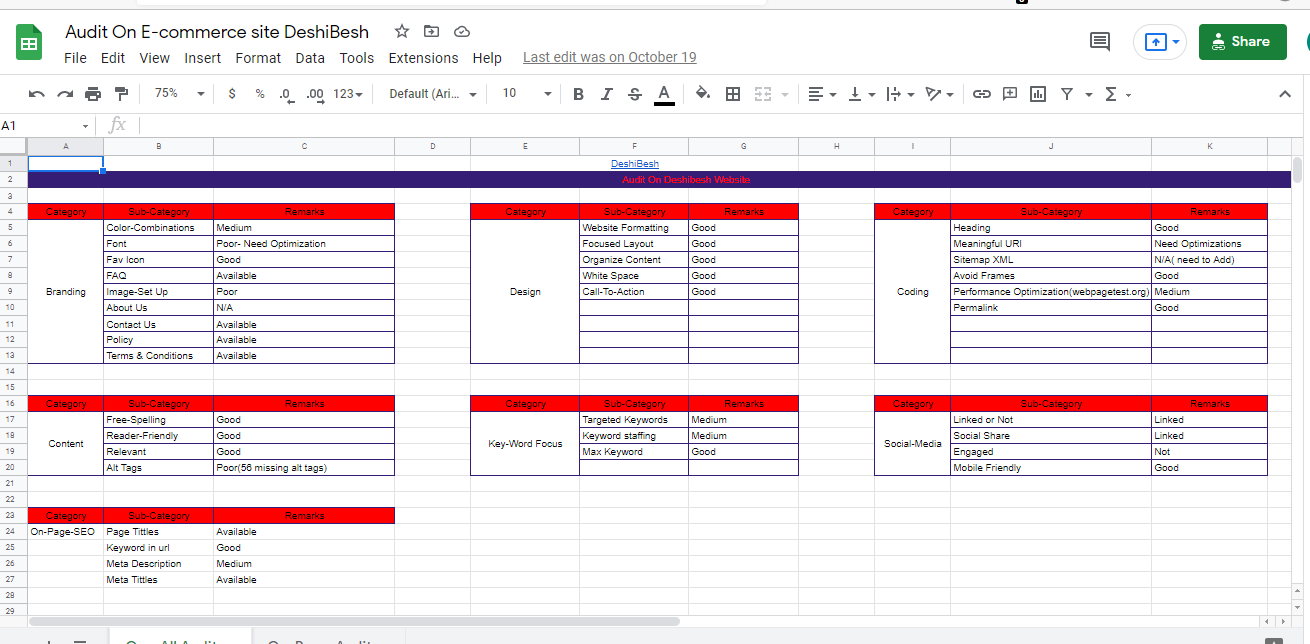Screen dimensions: 1310x644
Task: Click the merge cells icon
Action: click(763, 94)
